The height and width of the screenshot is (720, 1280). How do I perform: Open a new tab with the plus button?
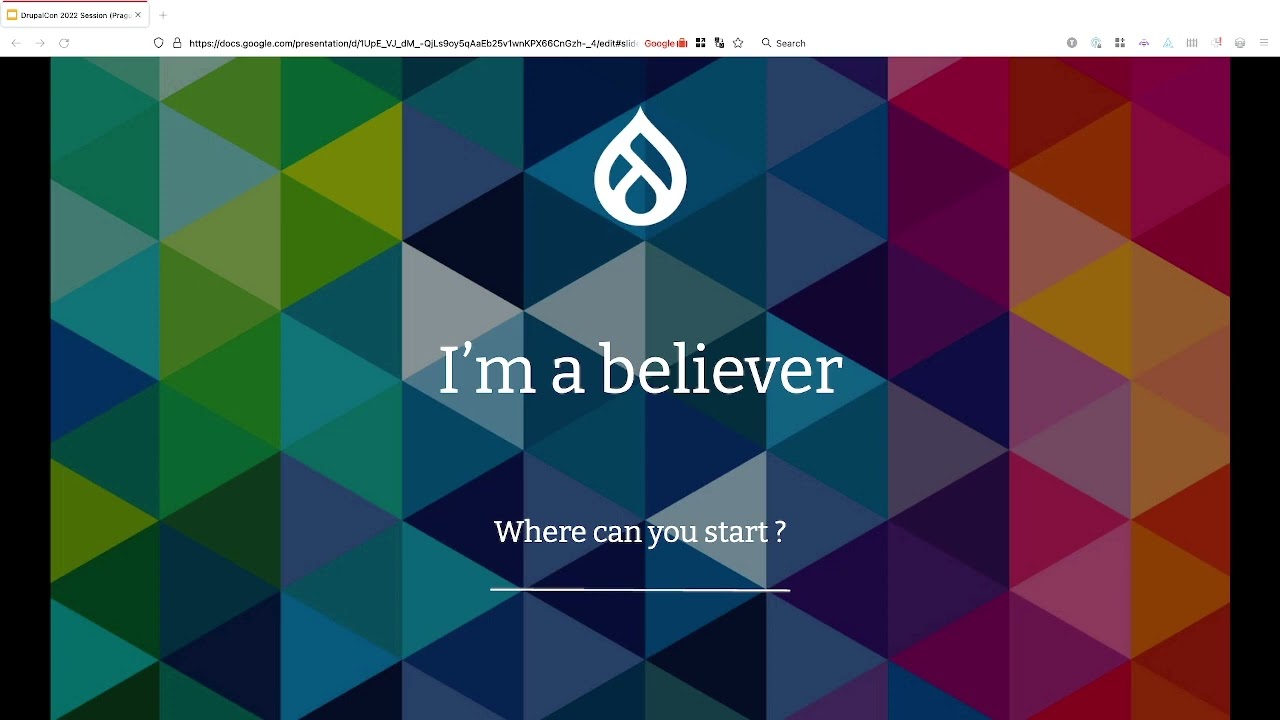(x=163, y=15)
